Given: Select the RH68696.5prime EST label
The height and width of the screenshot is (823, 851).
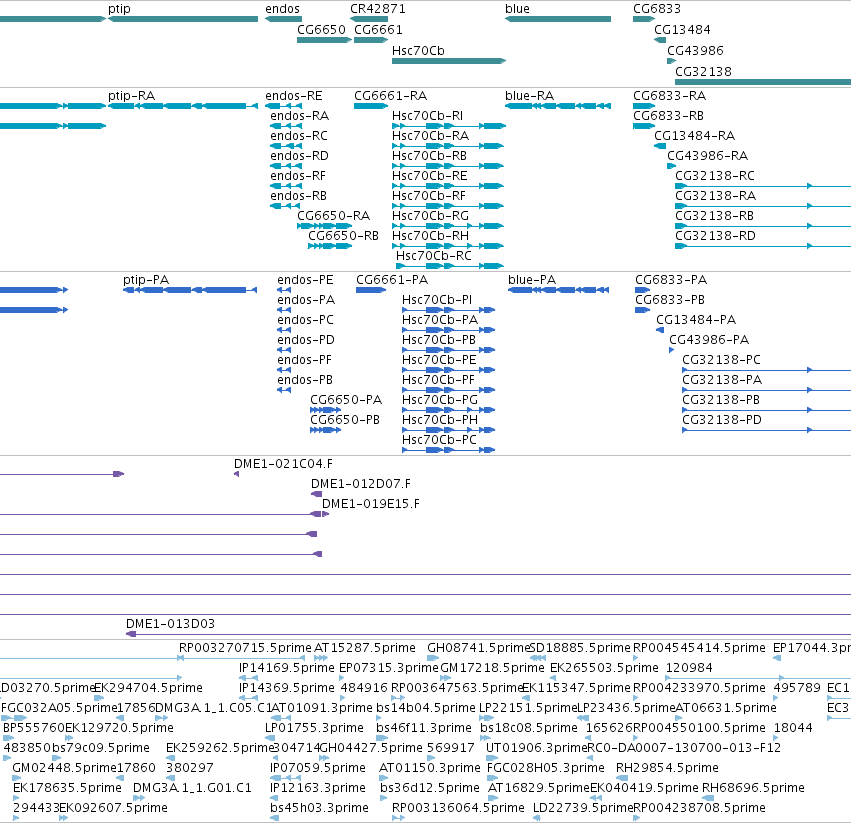Looking at the screenshot, I should click(x=753, y=788).
